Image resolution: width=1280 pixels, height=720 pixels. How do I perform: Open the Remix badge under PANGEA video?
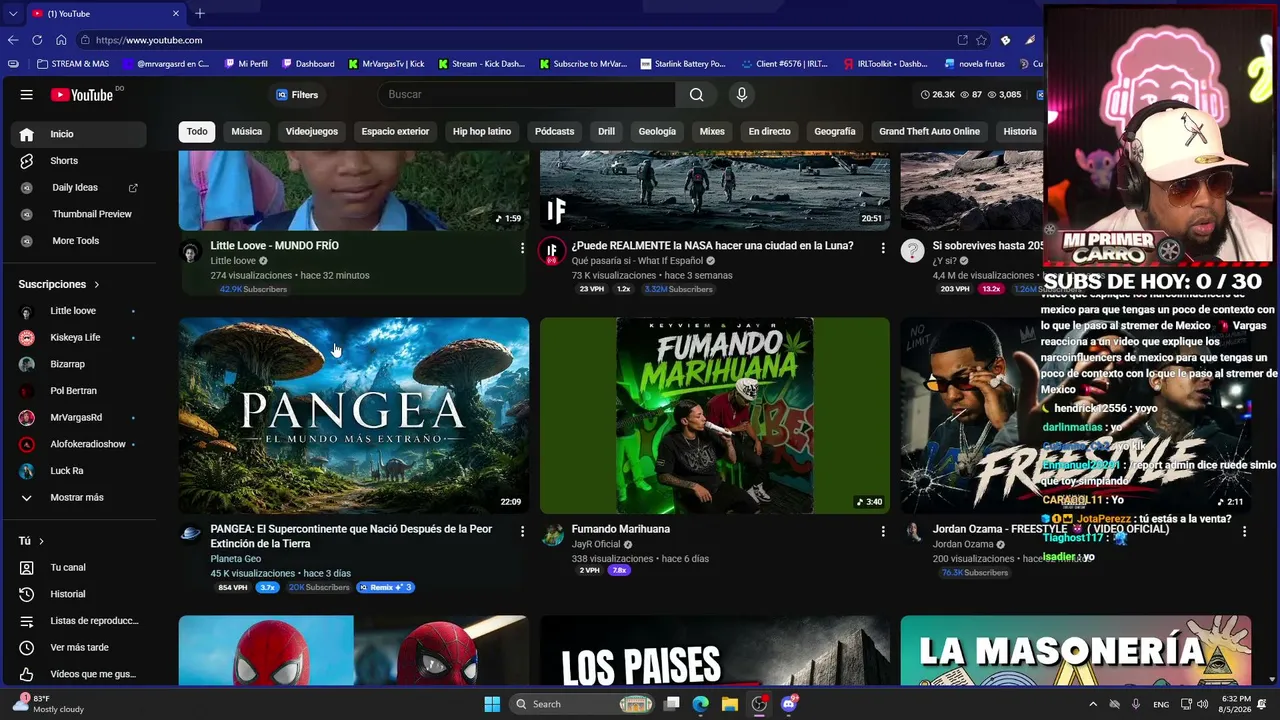pyautogui.click(x=386, y=587)
